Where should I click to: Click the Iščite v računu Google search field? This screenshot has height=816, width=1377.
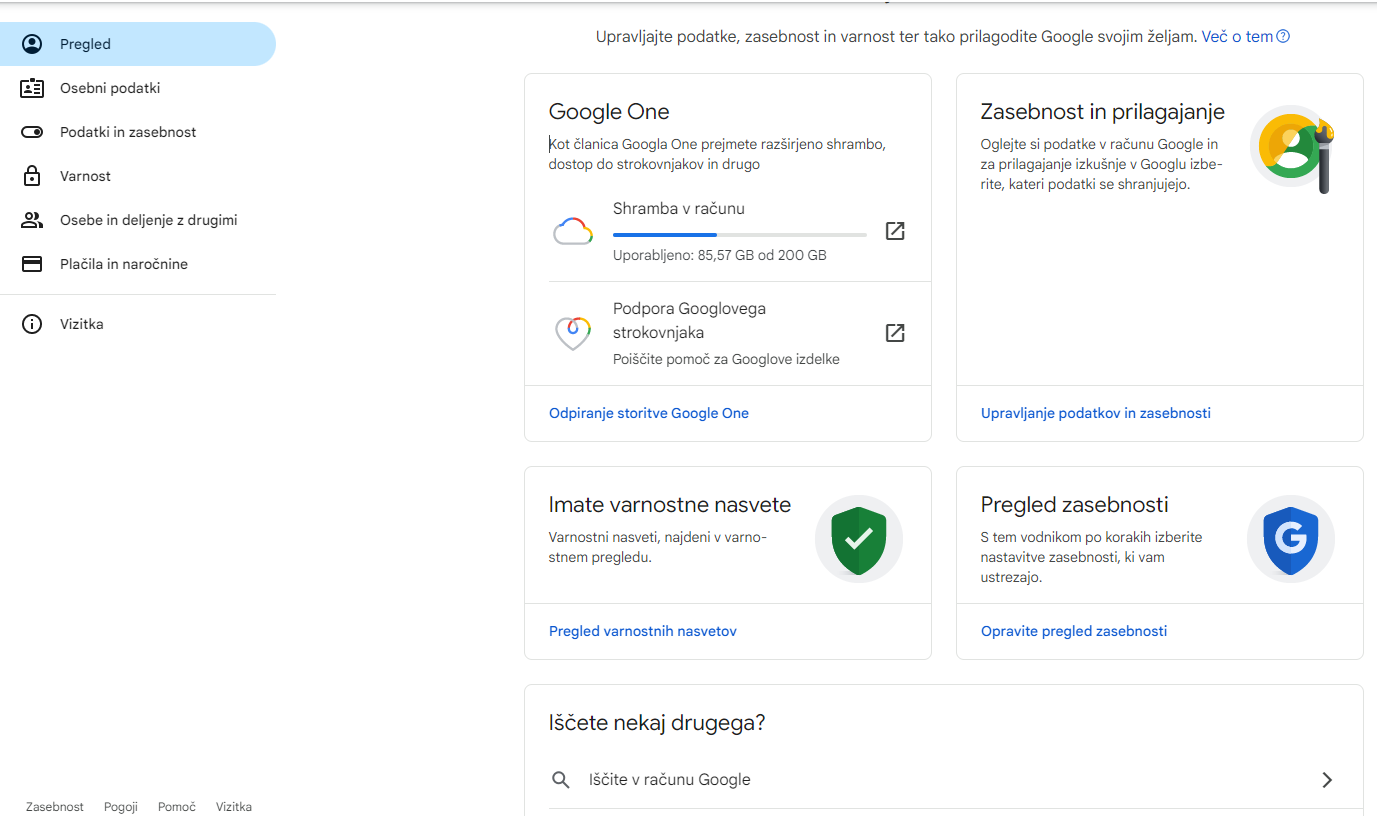click(944, 780)
